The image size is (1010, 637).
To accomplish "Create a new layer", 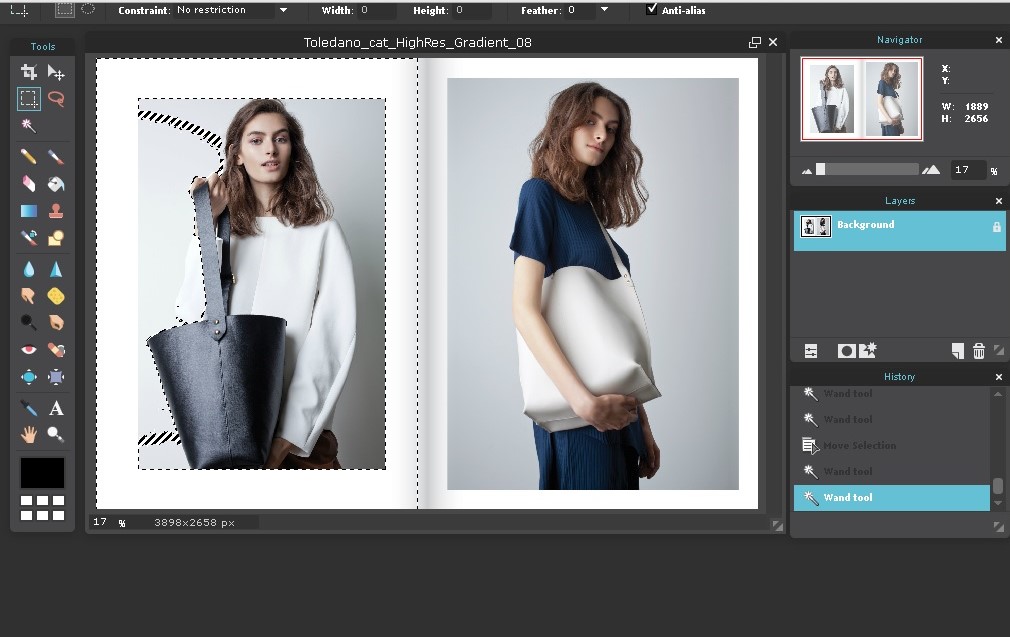I will click(957, 350).
